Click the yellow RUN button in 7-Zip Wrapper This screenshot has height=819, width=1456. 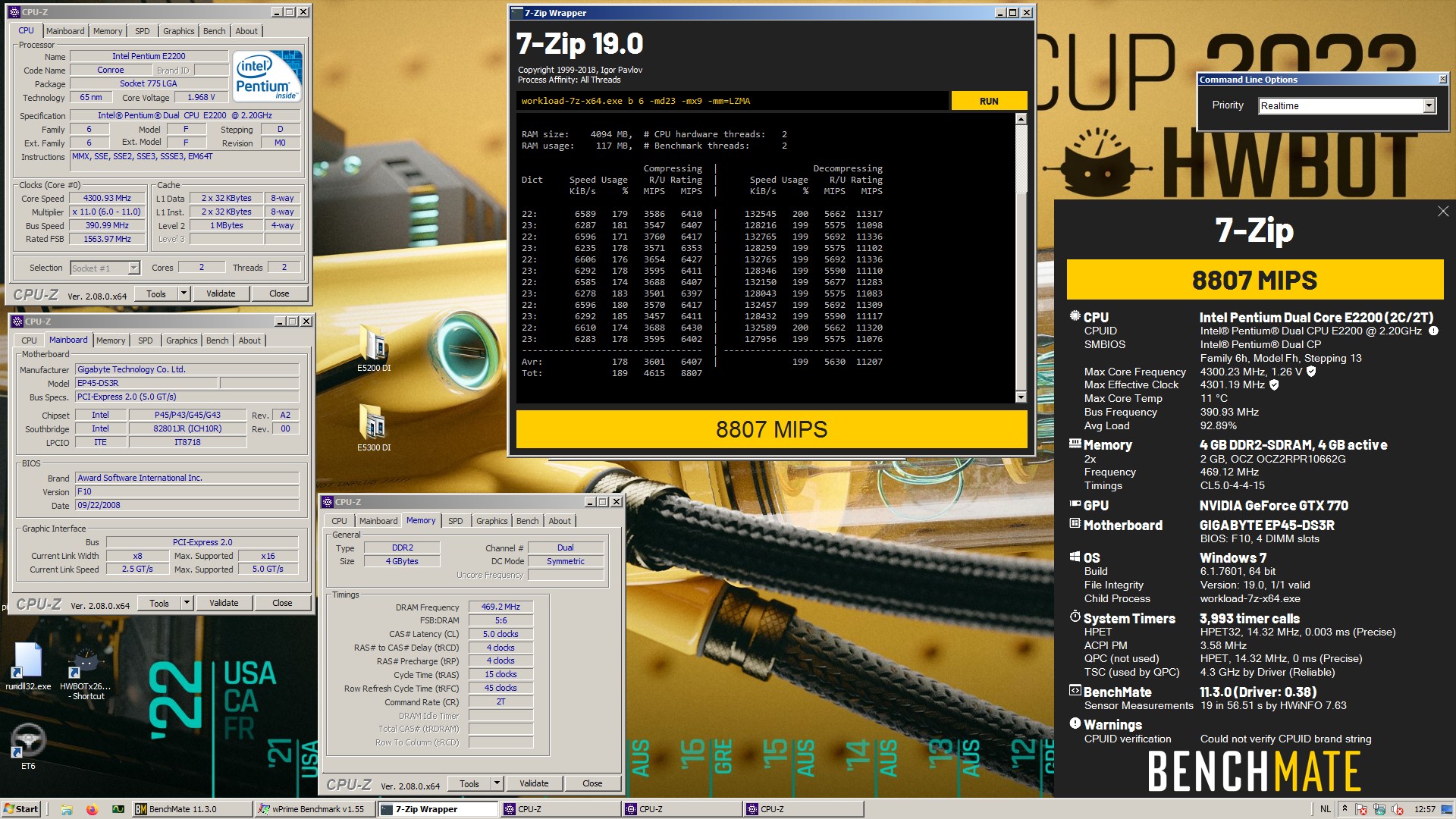(x=989, y=101)
